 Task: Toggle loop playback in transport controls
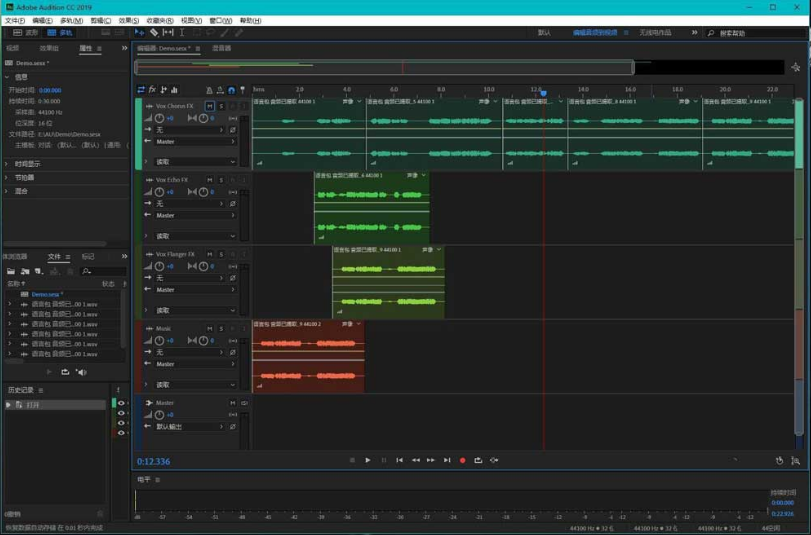point(478,460)
